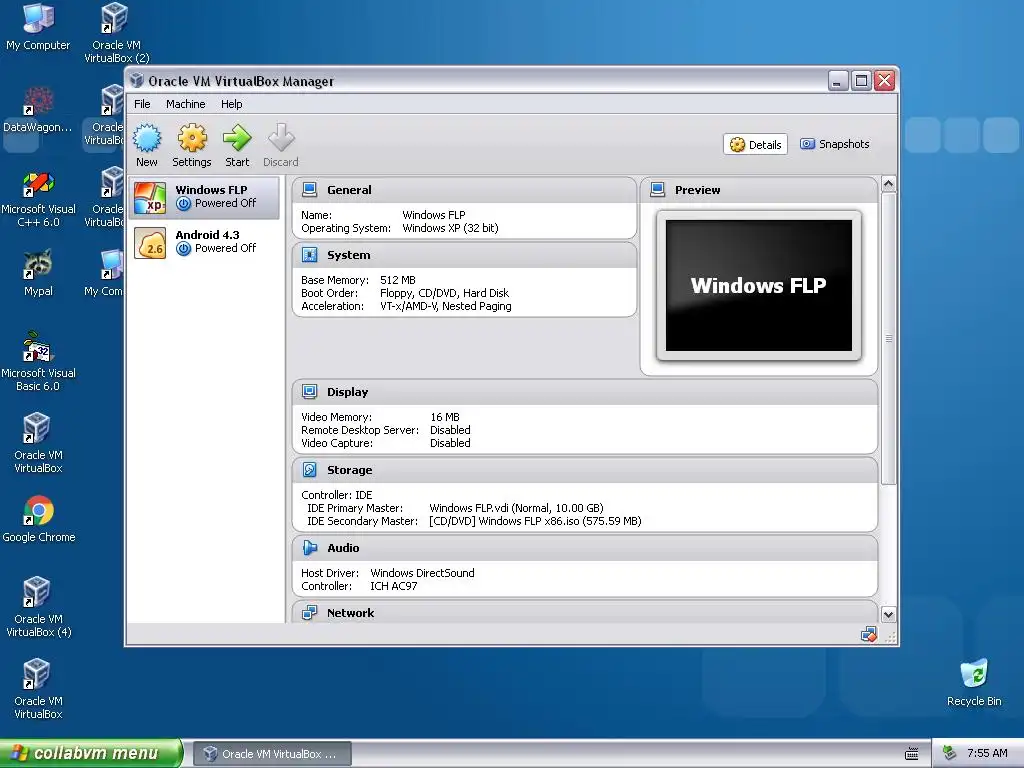1024x768 pixels.
Task: Open the General section title link
Action: coord(349,190)
